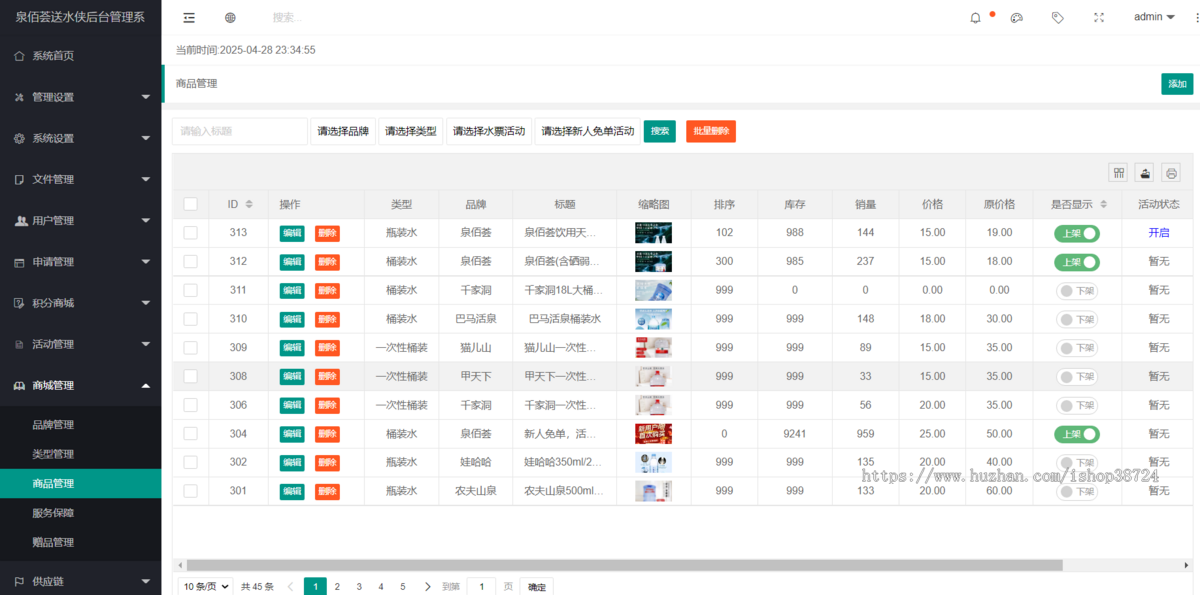Click the horizontal table scrollbar

[x=624, y=565]
